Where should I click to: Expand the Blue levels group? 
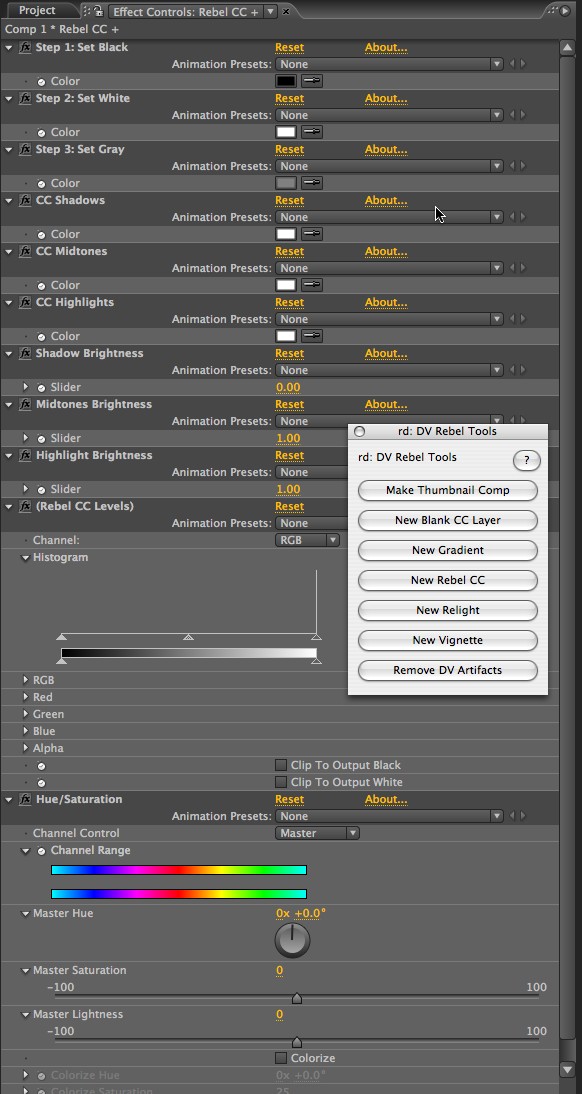[x=26, y=731]
